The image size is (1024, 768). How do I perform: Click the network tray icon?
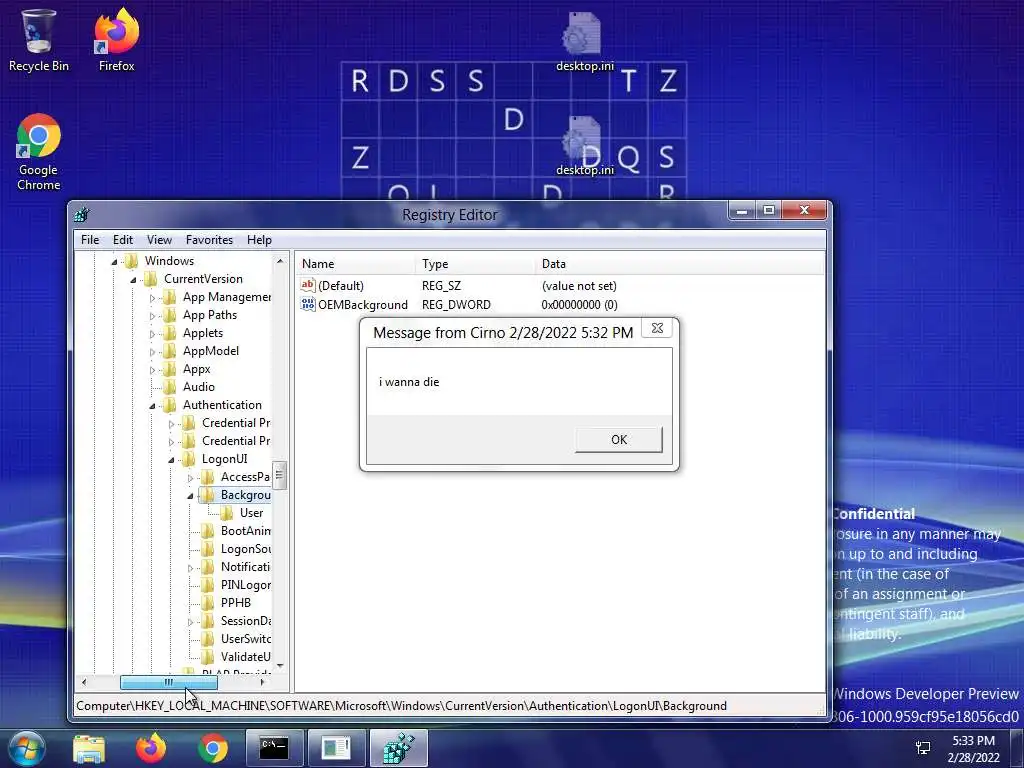[x=923, y=748]
